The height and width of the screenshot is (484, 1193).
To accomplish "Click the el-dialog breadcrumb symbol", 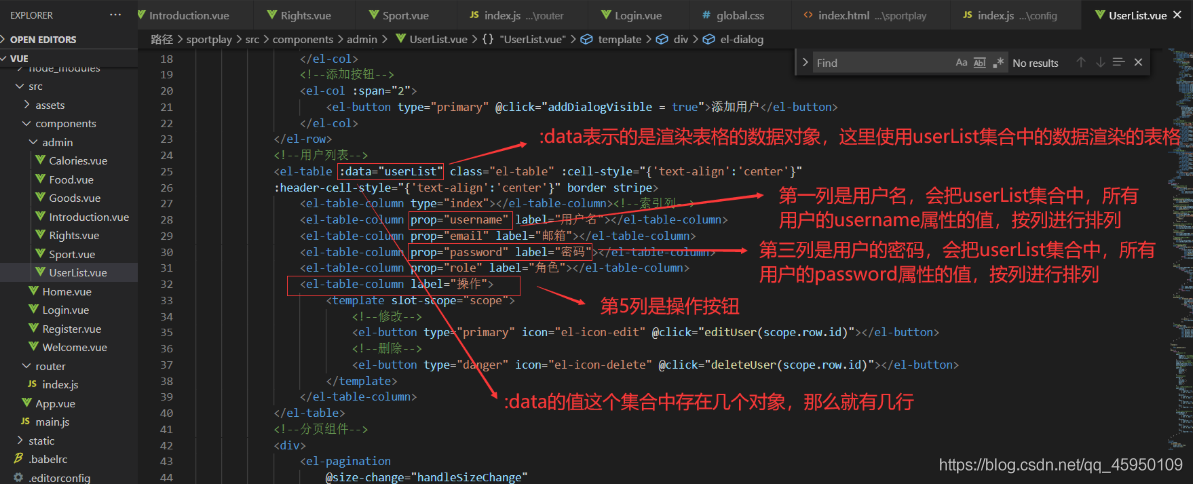I will 732,40.
